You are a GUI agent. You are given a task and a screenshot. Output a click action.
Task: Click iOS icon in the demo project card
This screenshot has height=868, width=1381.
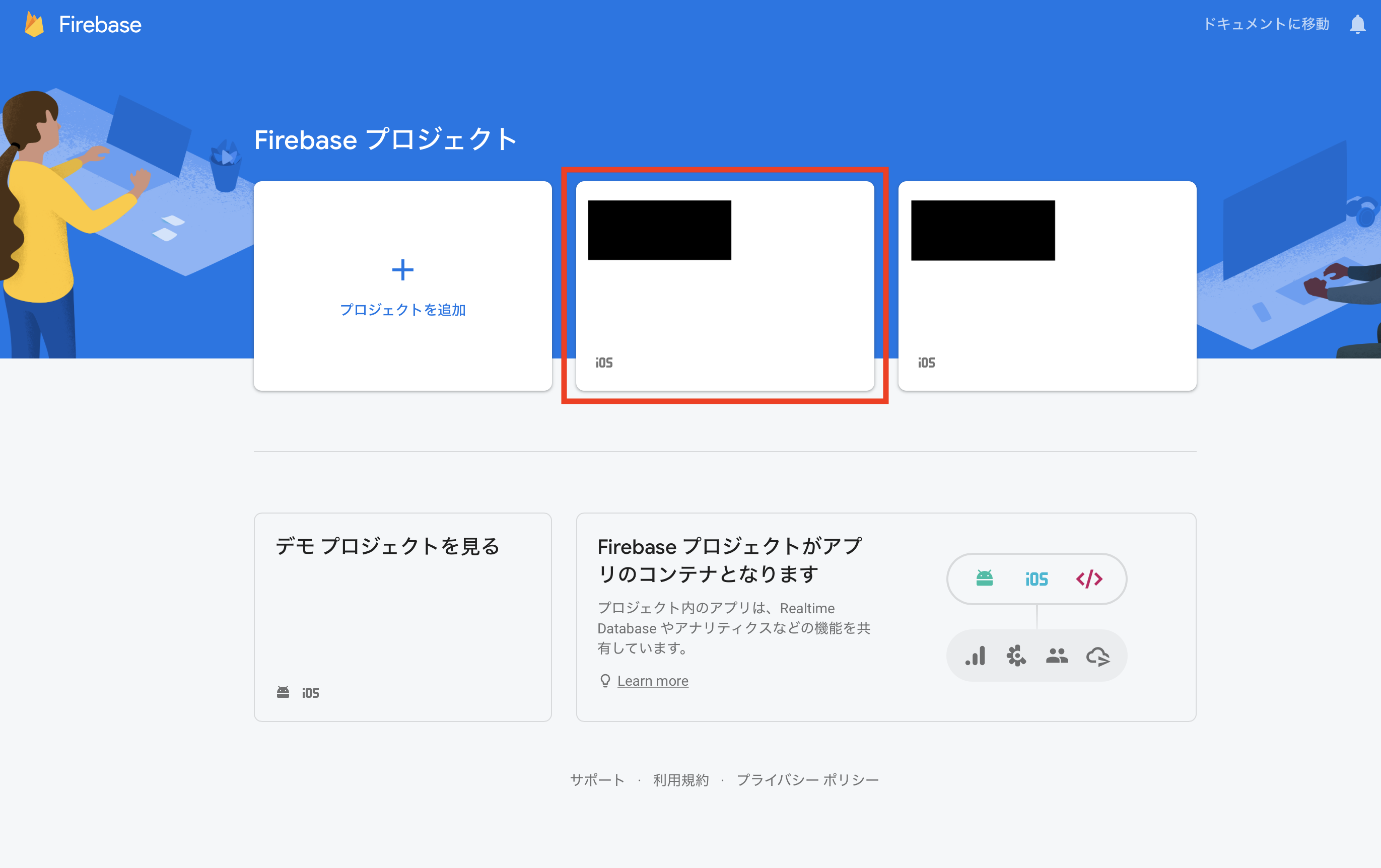(x=310, y=693)
